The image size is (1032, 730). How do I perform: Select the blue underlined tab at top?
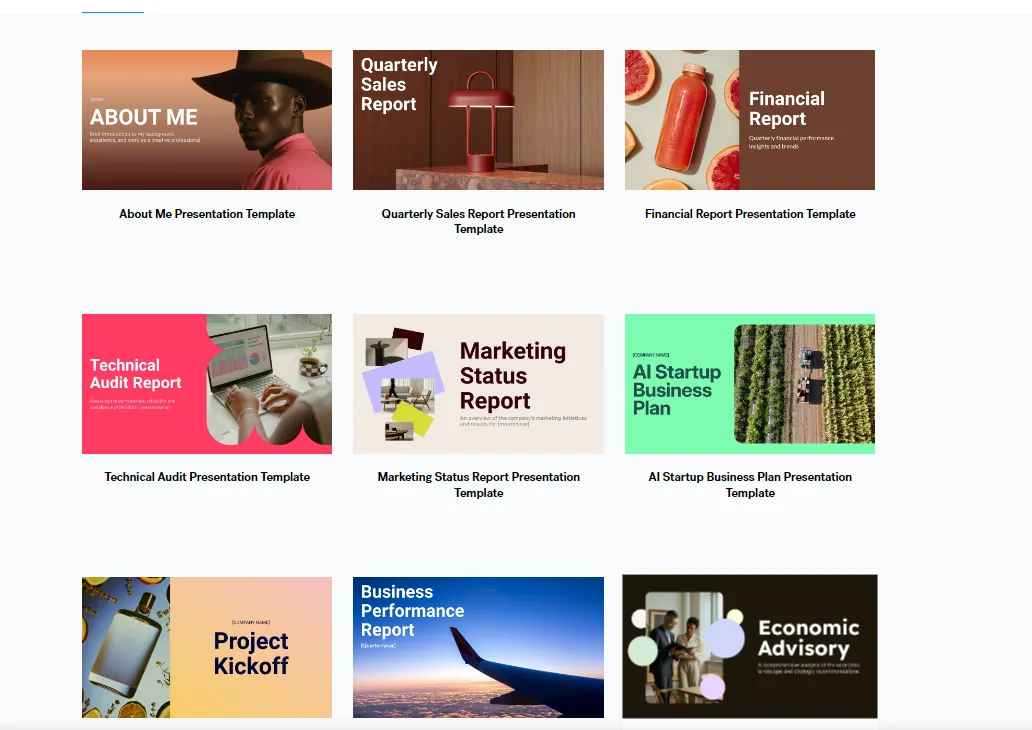(x=113, y=11)
